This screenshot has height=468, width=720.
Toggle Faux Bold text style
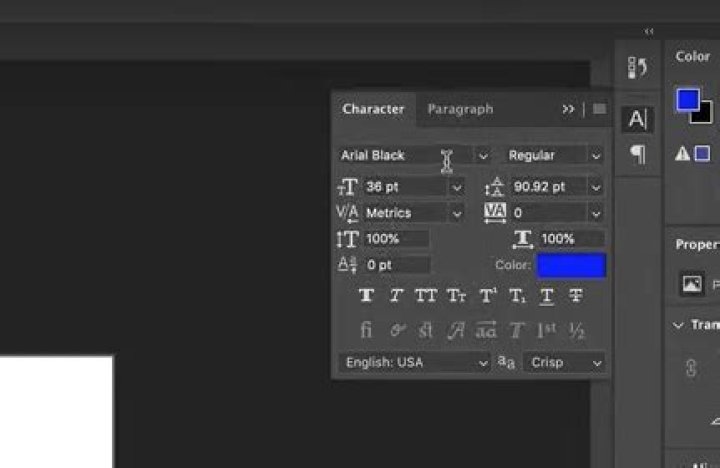coord(366,296)
